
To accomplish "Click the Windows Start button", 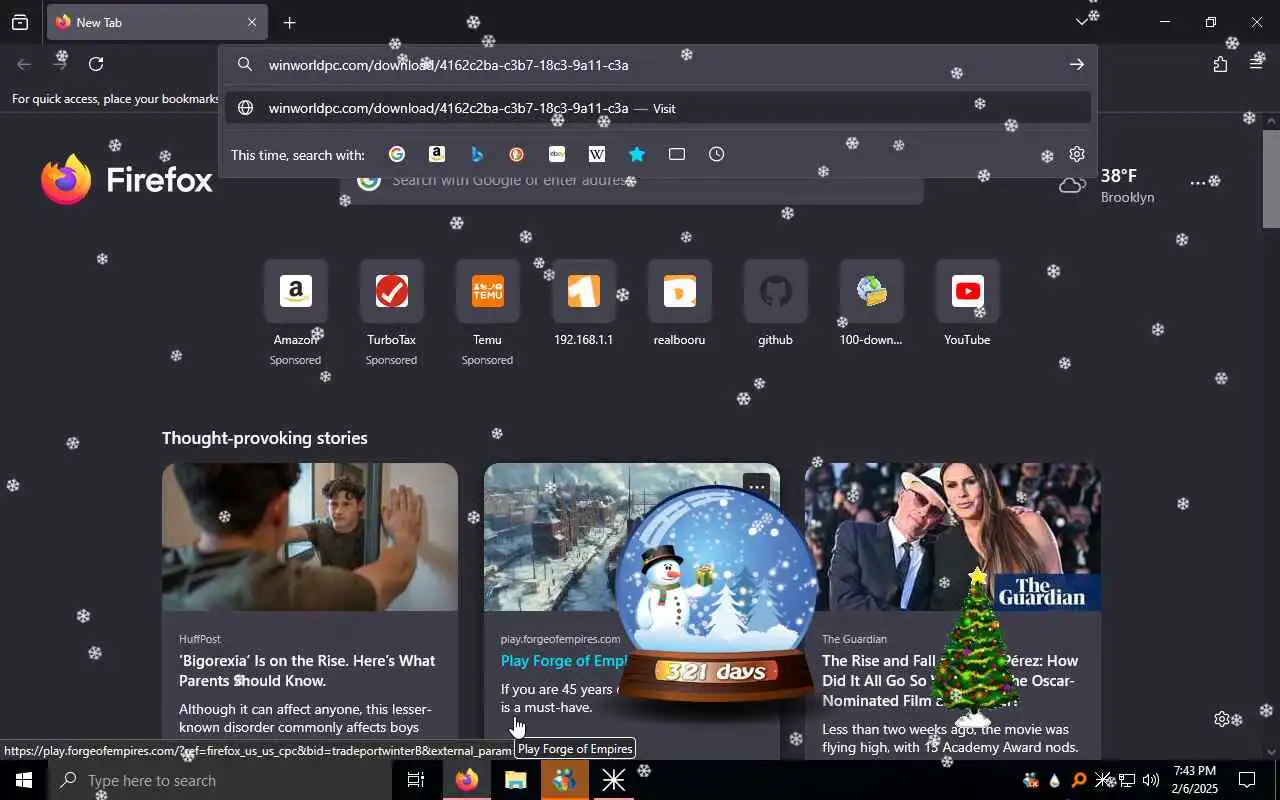I will pyautogui.click(x=24, y=780).
